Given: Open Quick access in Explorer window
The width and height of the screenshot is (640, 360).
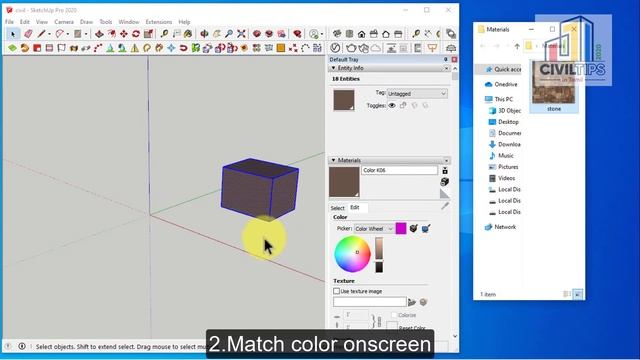Looking at the screenshot, I should (503, 69).
